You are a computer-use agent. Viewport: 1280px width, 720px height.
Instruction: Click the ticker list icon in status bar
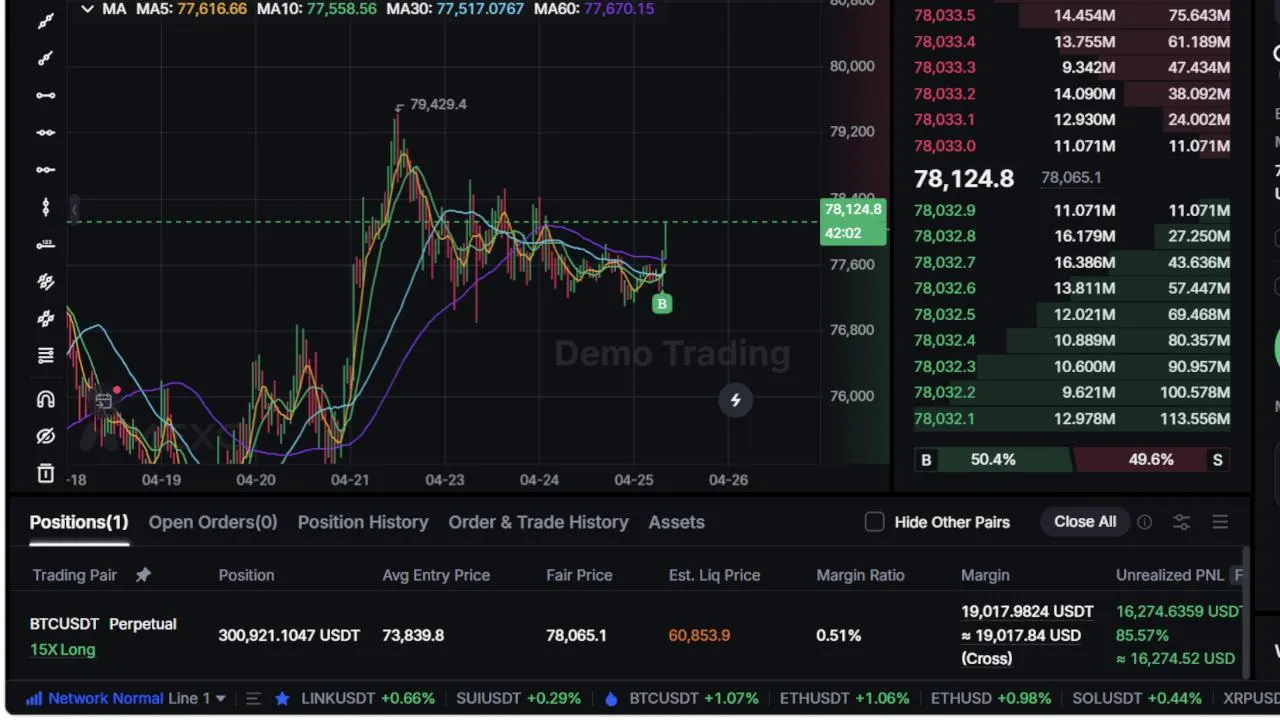click(253, 699)
